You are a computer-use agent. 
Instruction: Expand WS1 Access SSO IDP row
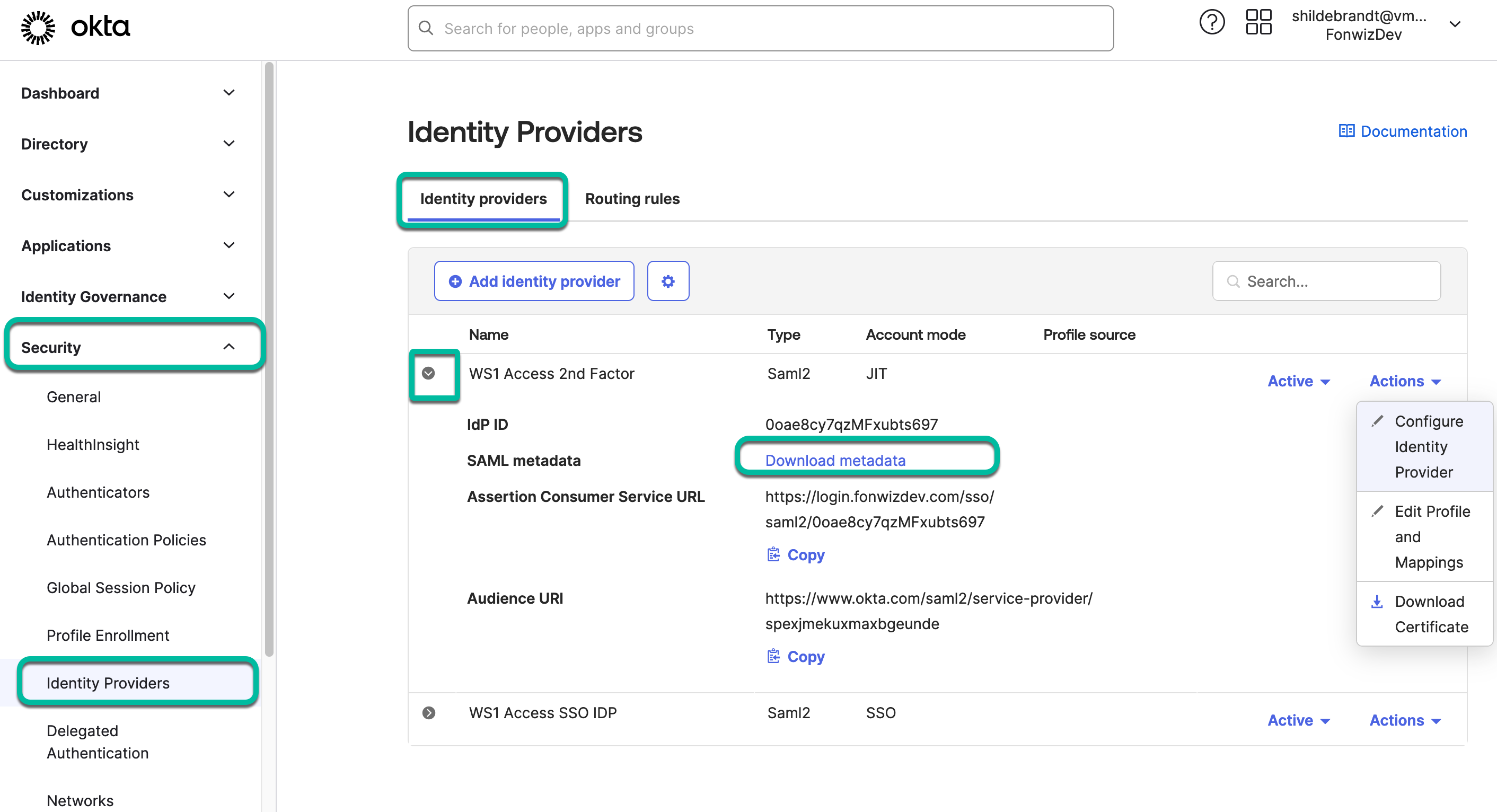tap(428, 712)
